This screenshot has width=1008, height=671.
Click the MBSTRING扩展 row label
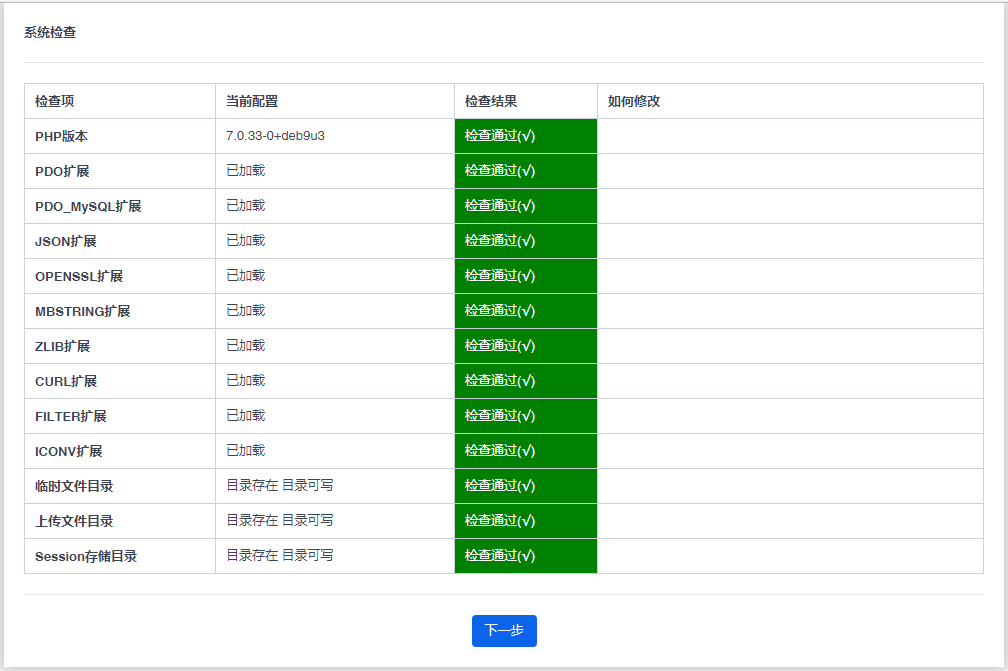pos(82,311)
